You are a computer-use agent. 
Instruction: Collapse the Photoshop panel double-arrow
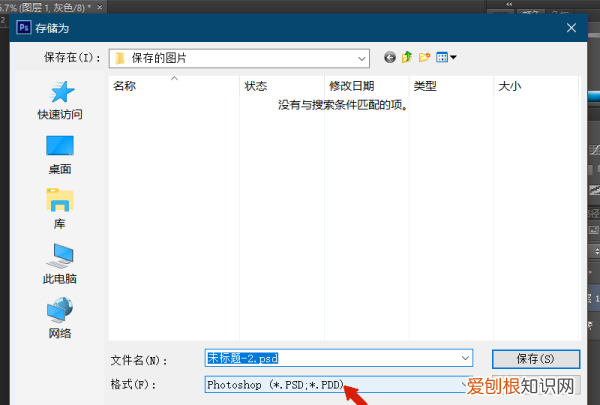(509, 4)
